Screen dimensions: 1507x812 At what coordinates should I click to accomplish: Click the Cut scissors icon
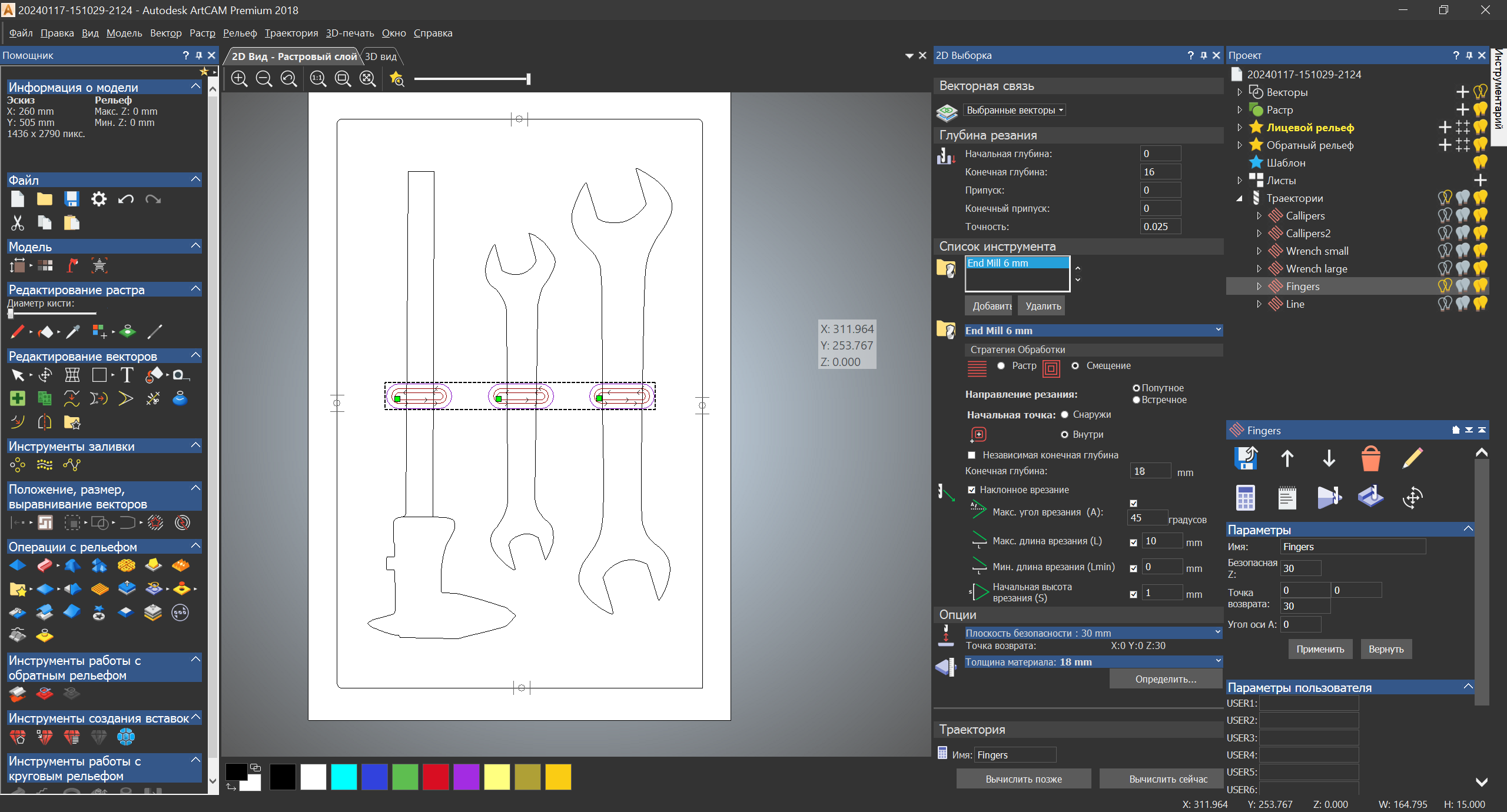17,223
